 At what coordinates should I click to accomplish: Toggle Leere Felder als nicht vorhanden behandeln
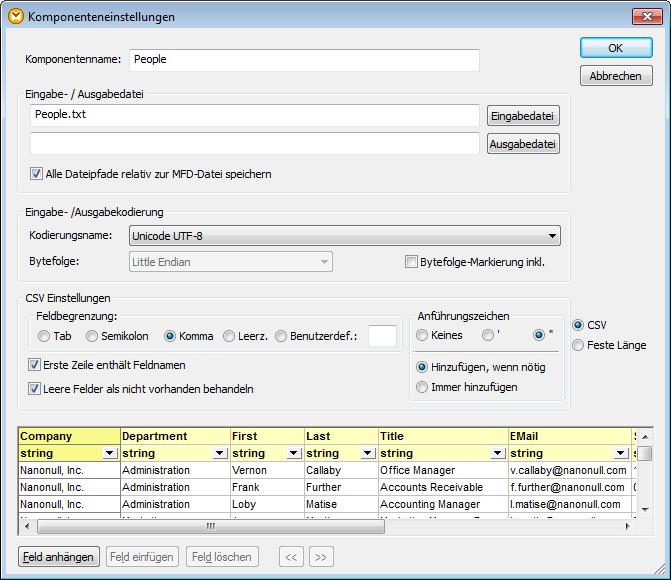(x=35, y=389)
